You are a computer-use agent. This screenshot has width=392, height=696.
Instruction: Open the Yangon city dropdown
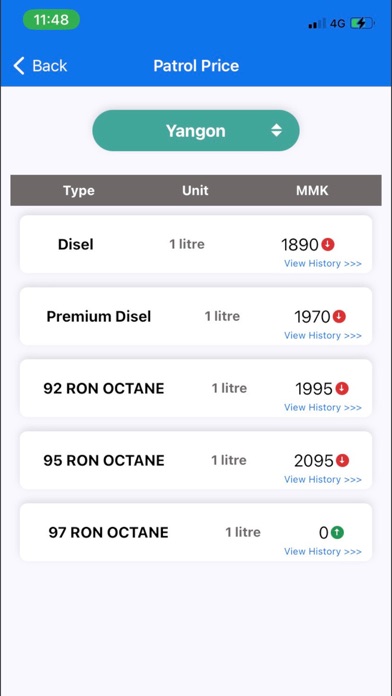pos(196,130)
